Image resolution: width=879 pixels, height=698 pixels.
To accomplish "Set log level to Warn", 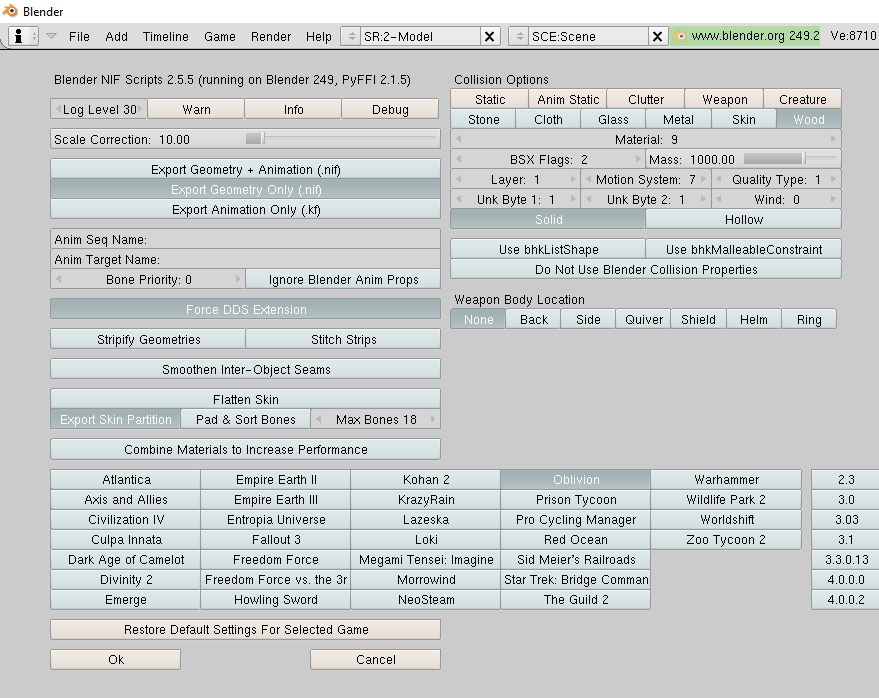I will 196,109.
